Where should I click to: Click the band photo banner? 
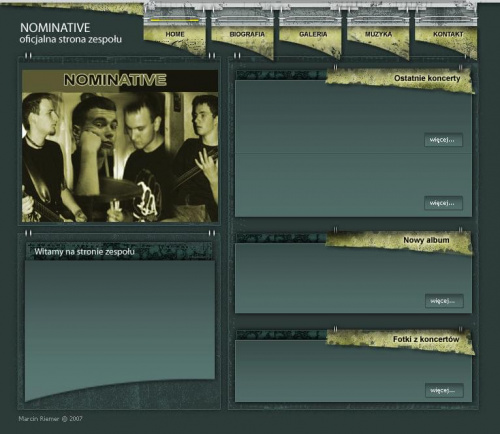[120, 146]
